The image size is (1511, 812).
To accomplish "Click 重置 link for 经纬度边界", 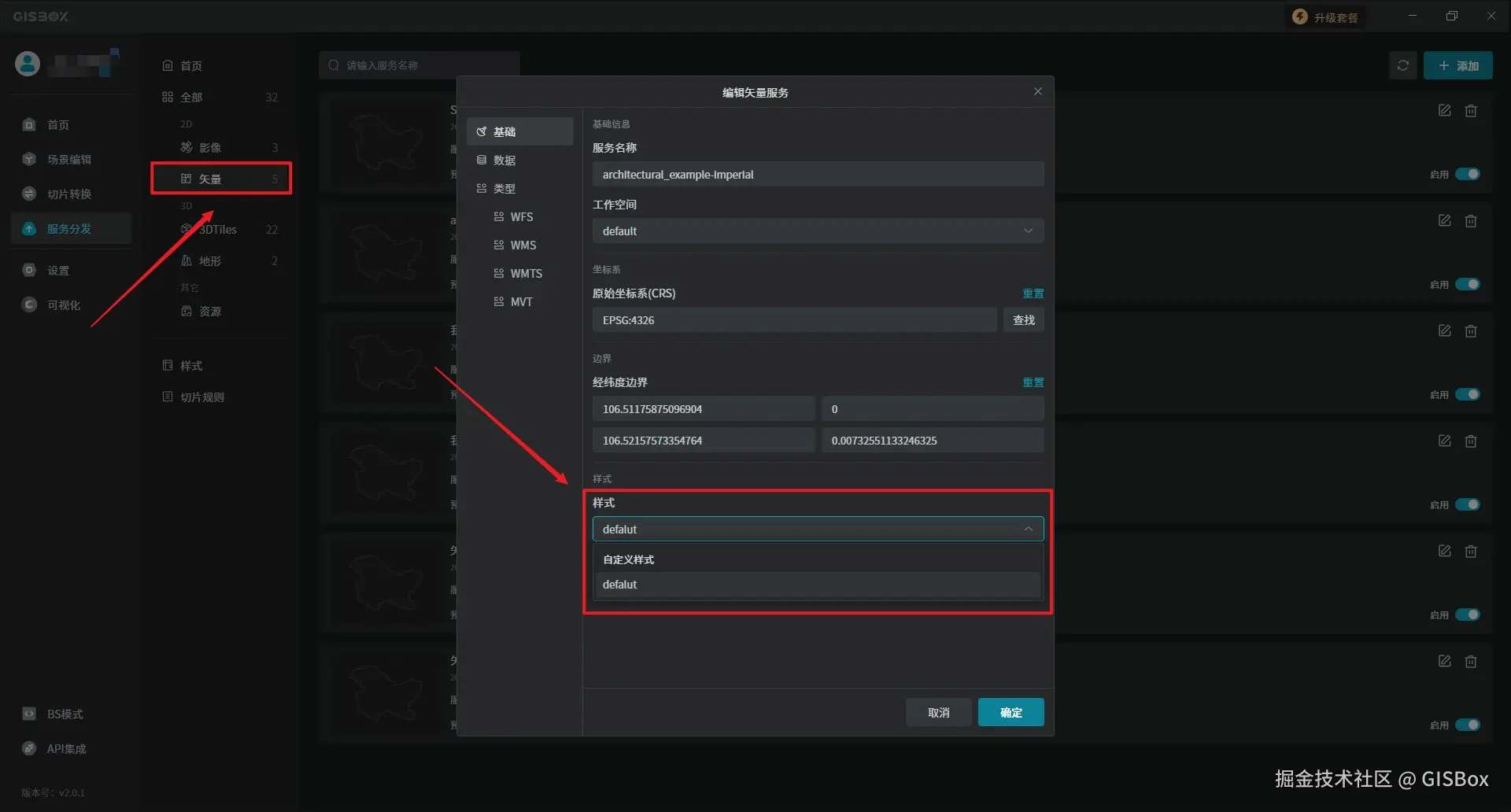I will [x=1033, y=382].
